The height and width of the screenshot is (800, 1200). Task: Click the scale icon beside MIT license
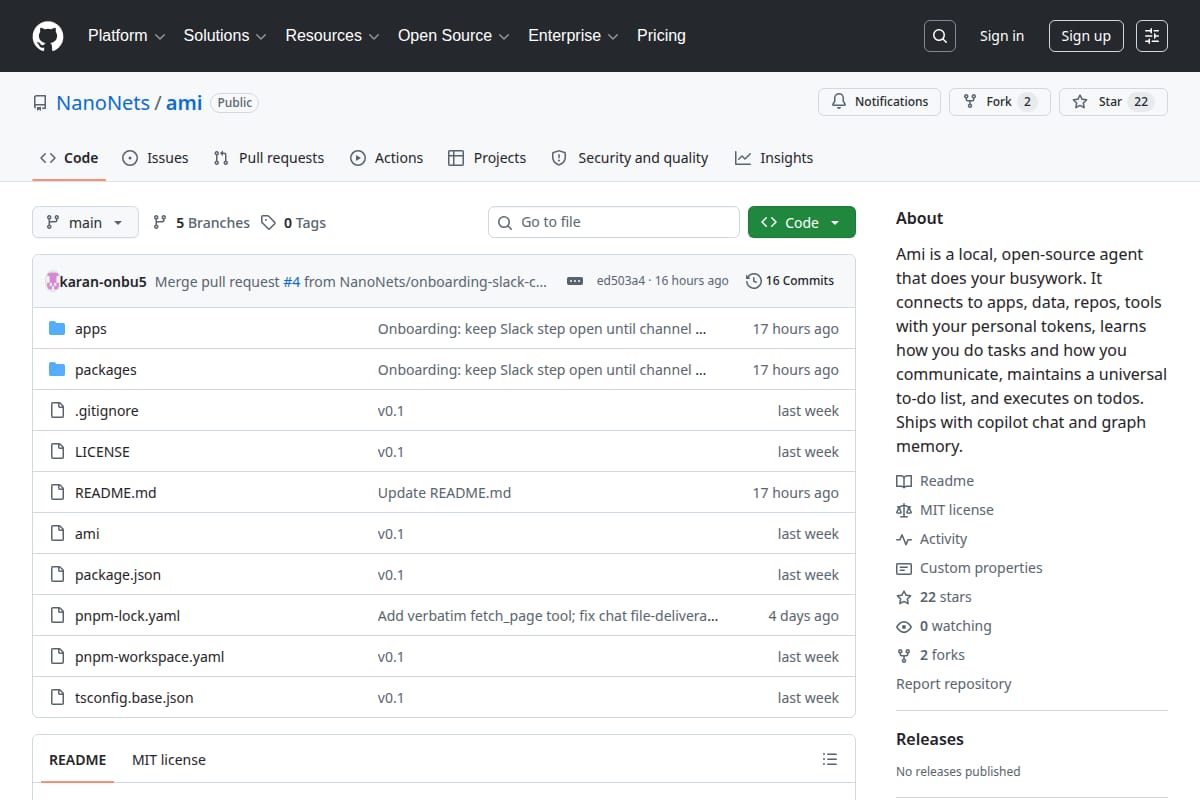click(904, 510)
